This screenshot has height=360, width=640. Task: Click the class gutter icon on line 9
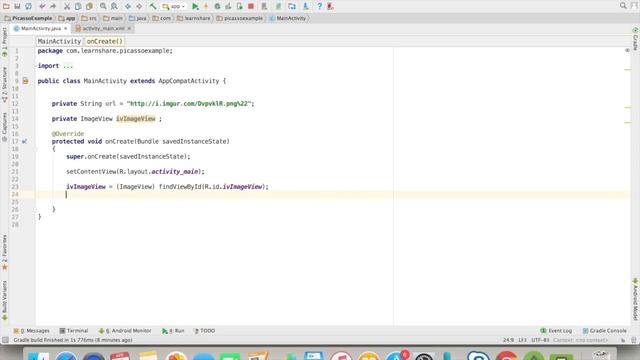click(25, 81)
